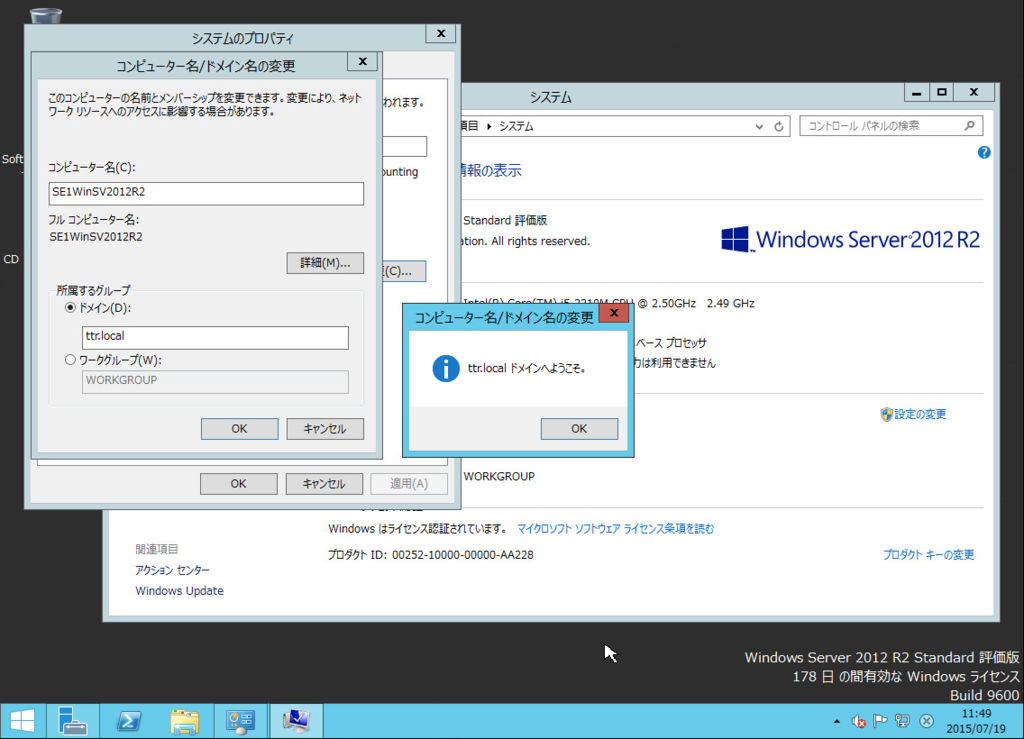Open Server Manager from the taskbar

(72, 721)
